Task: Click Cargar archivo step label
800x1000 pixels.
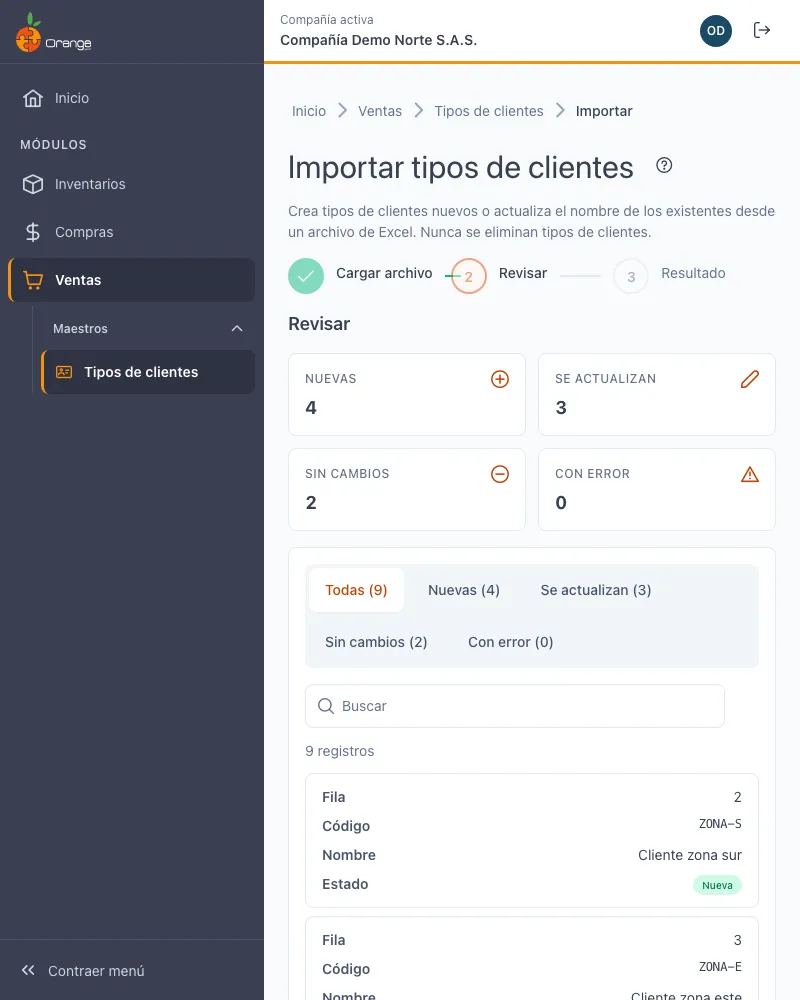Action: click(x=384, y=273)
